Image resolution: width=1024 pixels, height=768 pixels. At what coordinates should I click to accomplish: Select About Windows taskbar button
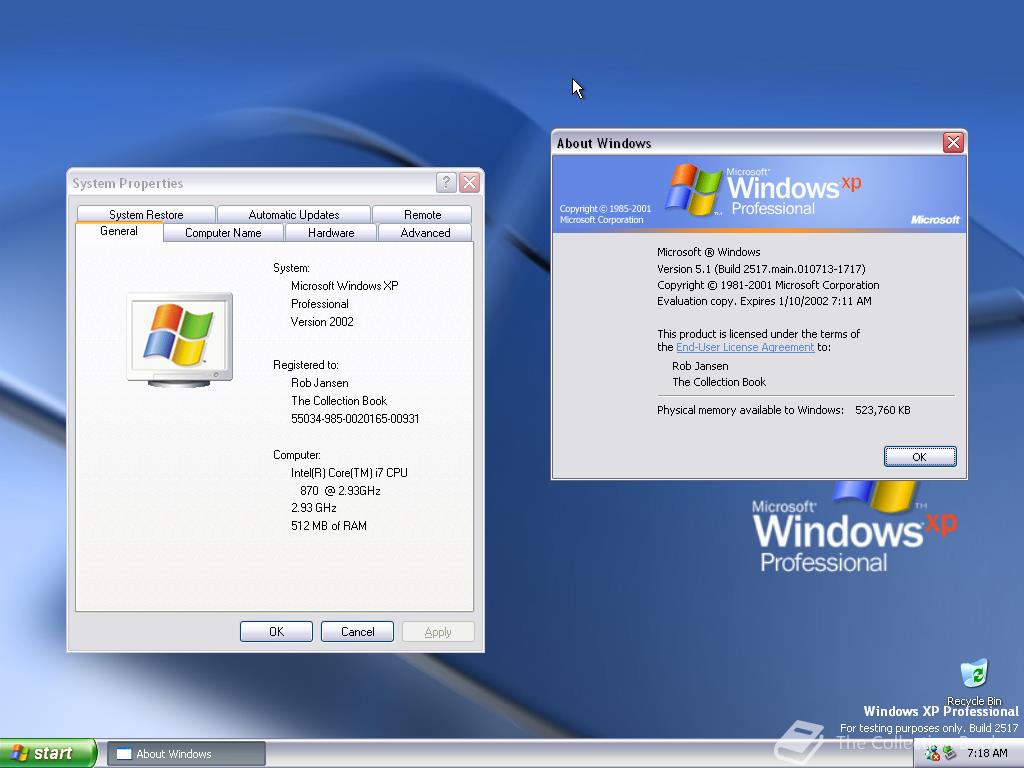pyautogui.click(x=186, y=754)
